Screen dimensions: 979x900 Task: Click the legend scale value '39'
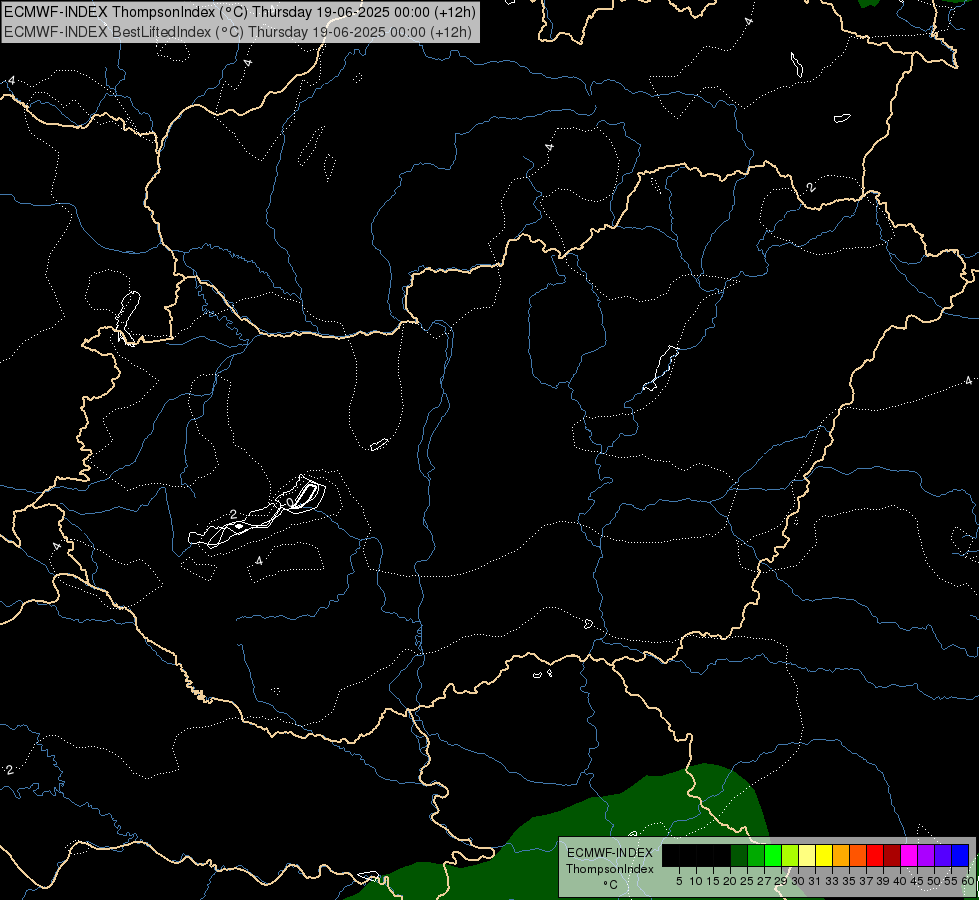883,881
